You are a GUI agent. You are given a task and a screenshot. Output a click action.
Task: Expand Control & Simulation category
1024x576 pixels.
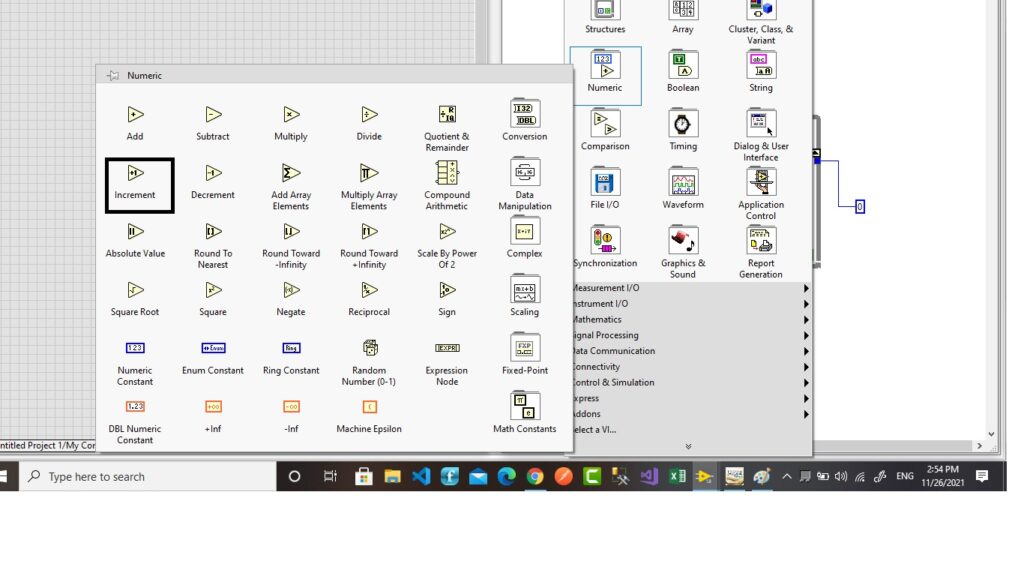(x=692, y=383)
